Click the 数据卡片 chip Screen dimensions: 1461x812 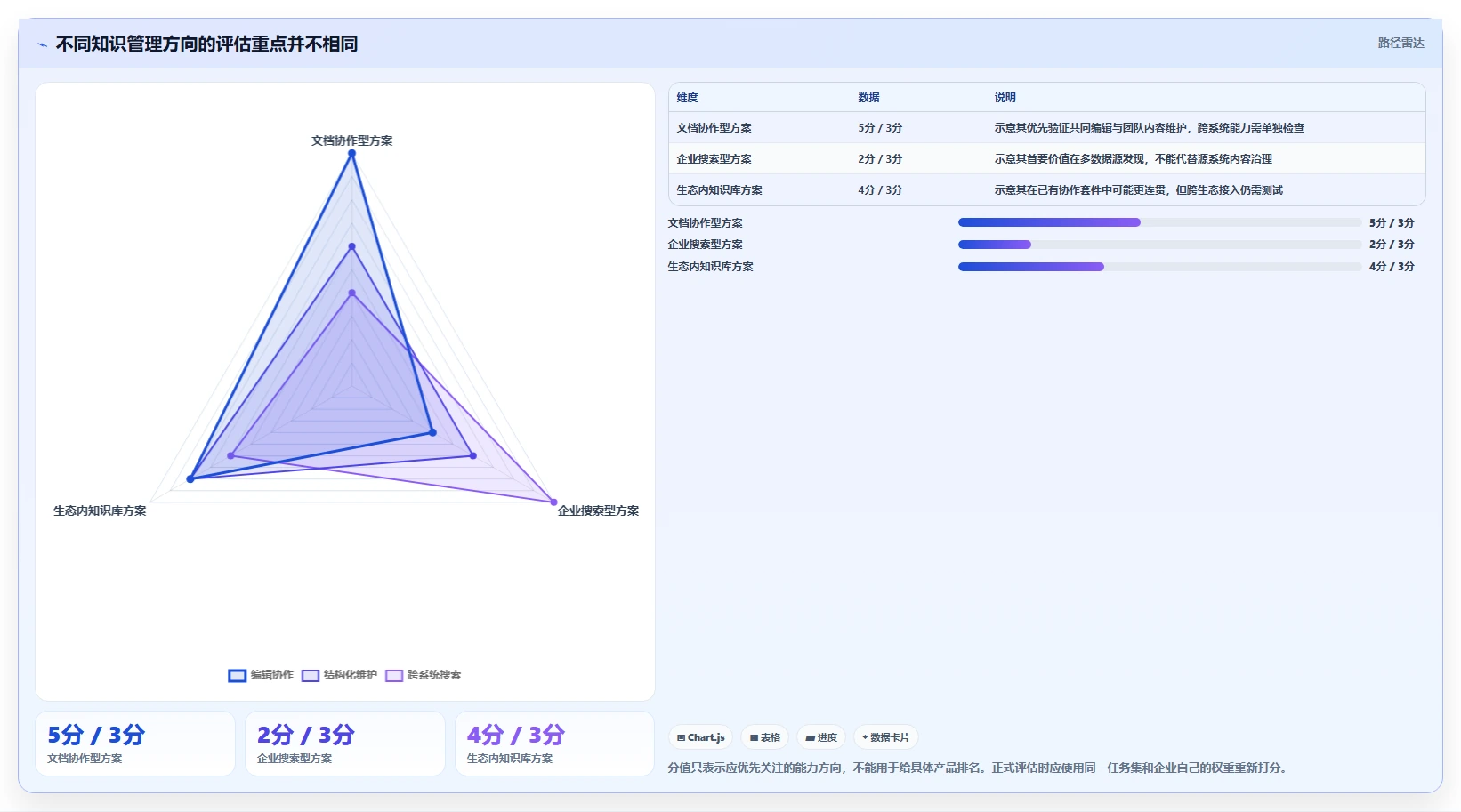pos(886,737)
